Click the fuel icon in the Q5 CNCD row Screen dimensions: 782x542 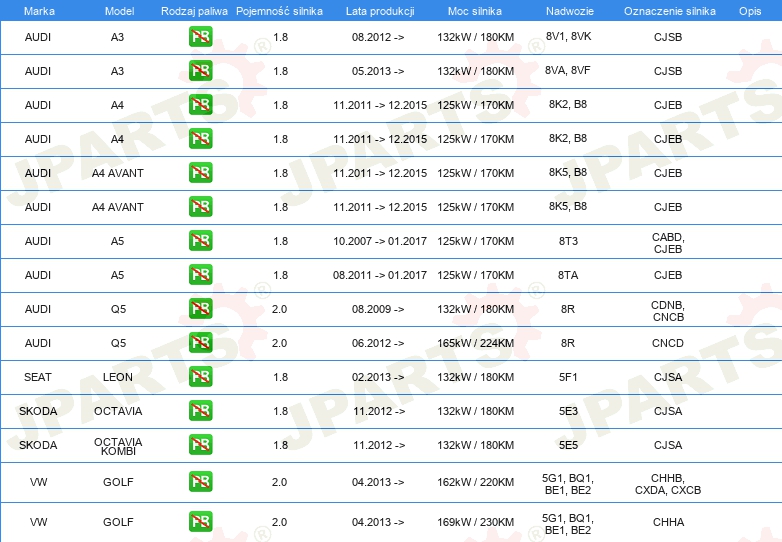[200, 343]
